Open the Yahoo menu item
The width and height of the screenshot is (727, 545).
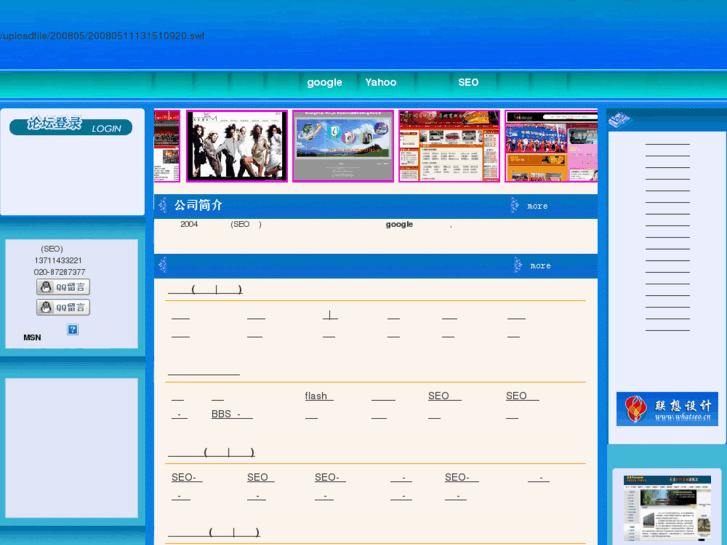381,83
